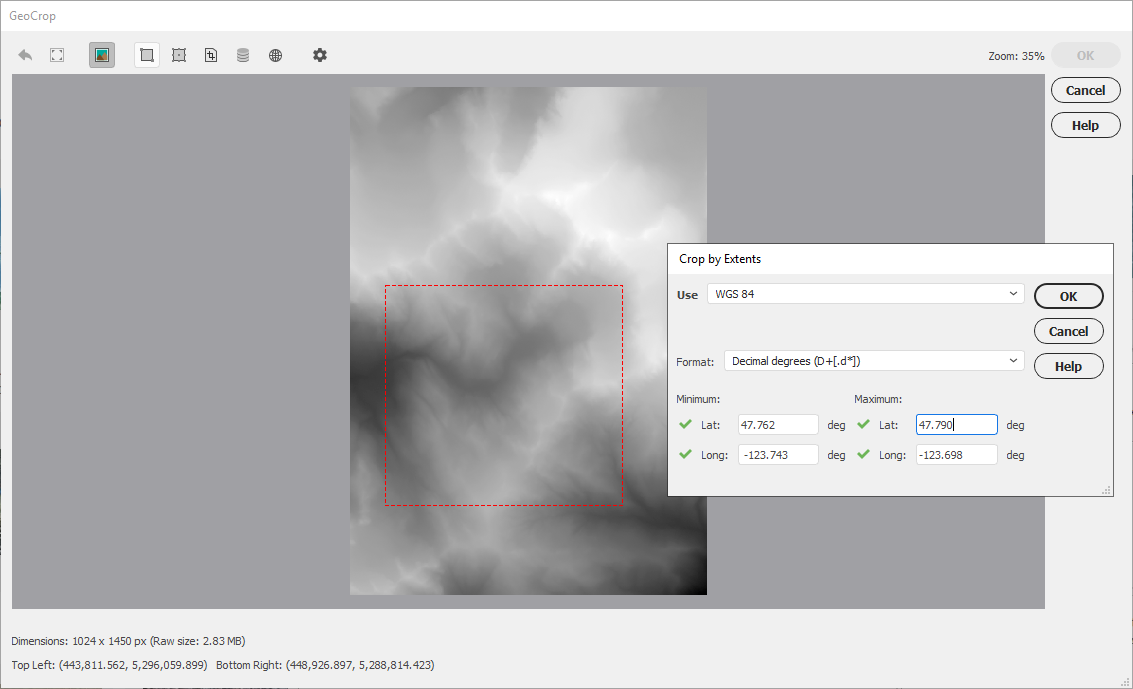Click the Bottom Right coordinates text

click(x=325, y=665)
